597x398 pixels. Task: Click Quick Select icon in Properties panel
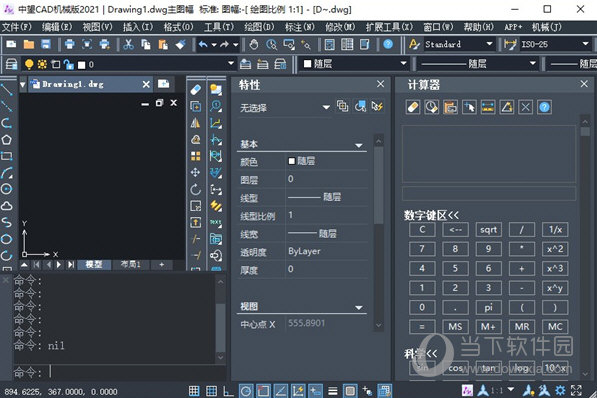(x=378, y=106)
